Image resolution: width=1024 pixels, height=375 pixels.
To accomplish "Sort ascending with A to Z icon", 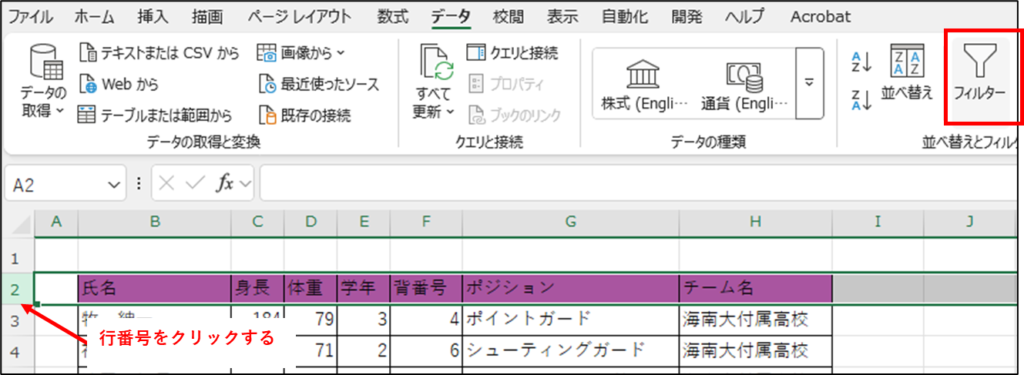I will [x=862, y=62].
